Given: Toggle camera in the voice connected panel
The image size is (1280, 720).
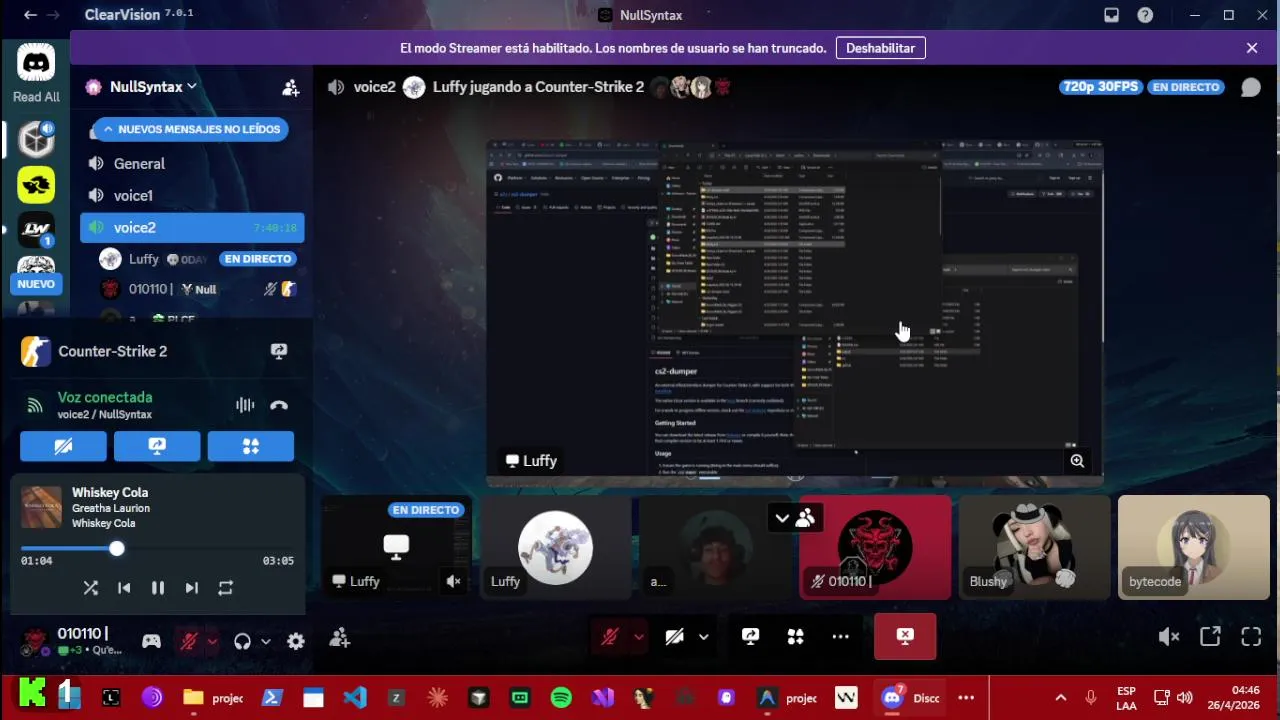Looking at the screenshot, I should (63, 447).
